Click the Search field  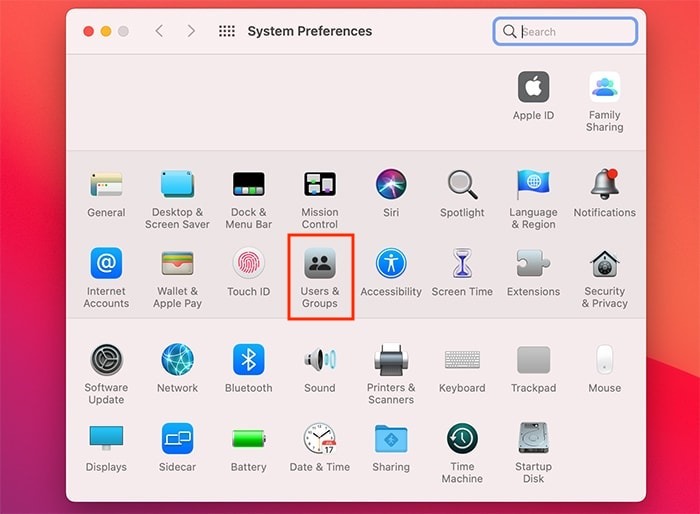coord(565,31)
